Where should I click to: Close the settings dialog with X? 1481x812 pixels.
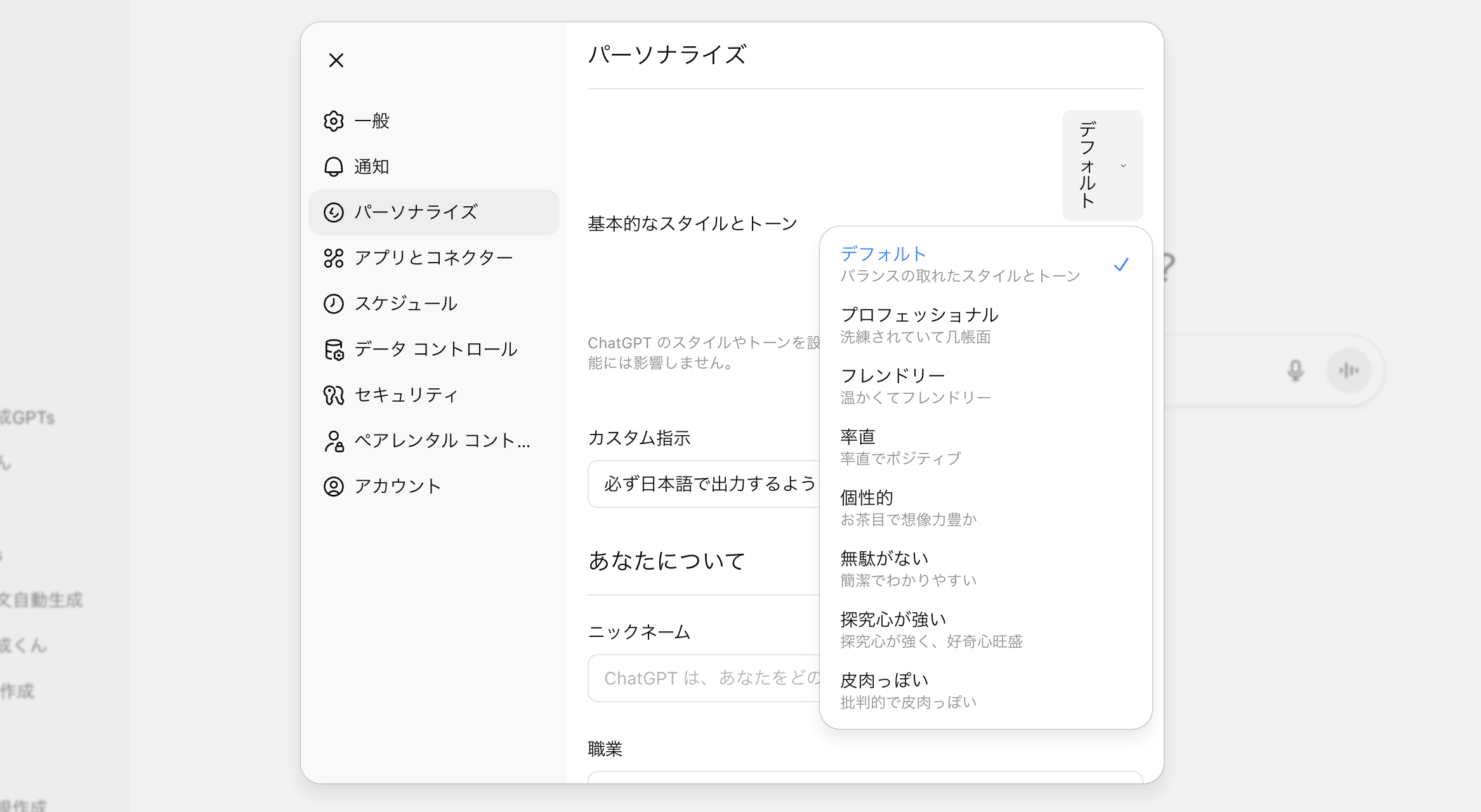[x=336, y=60]
